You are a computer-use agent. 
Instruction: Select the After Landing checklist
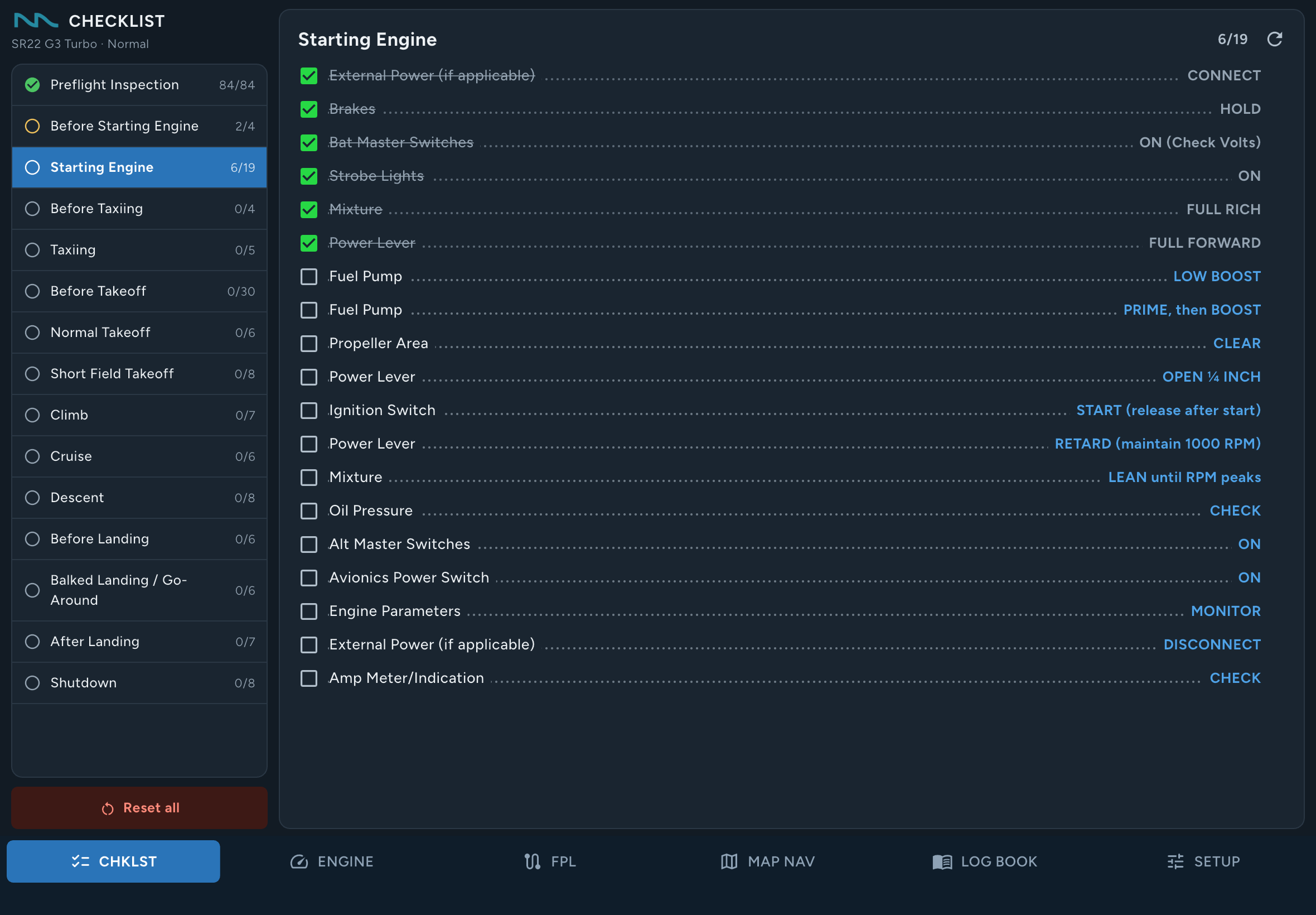point(139,642)
